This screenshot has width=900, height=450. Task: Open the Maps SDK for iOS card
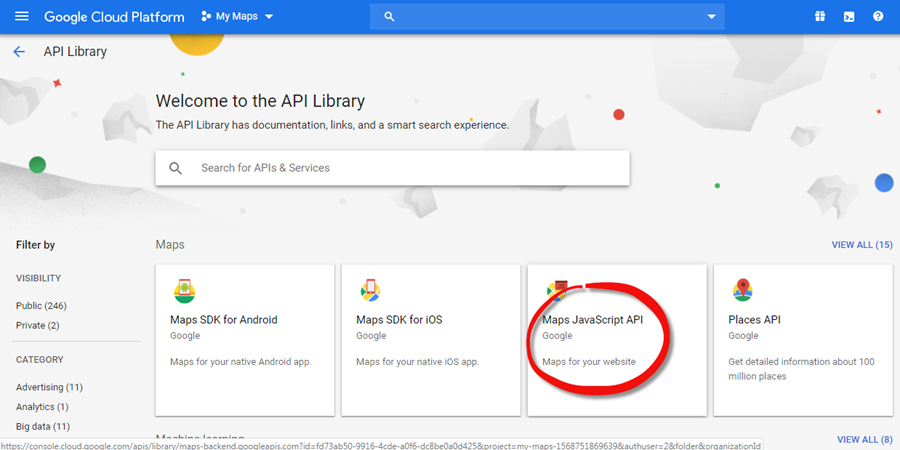[431, 340]
